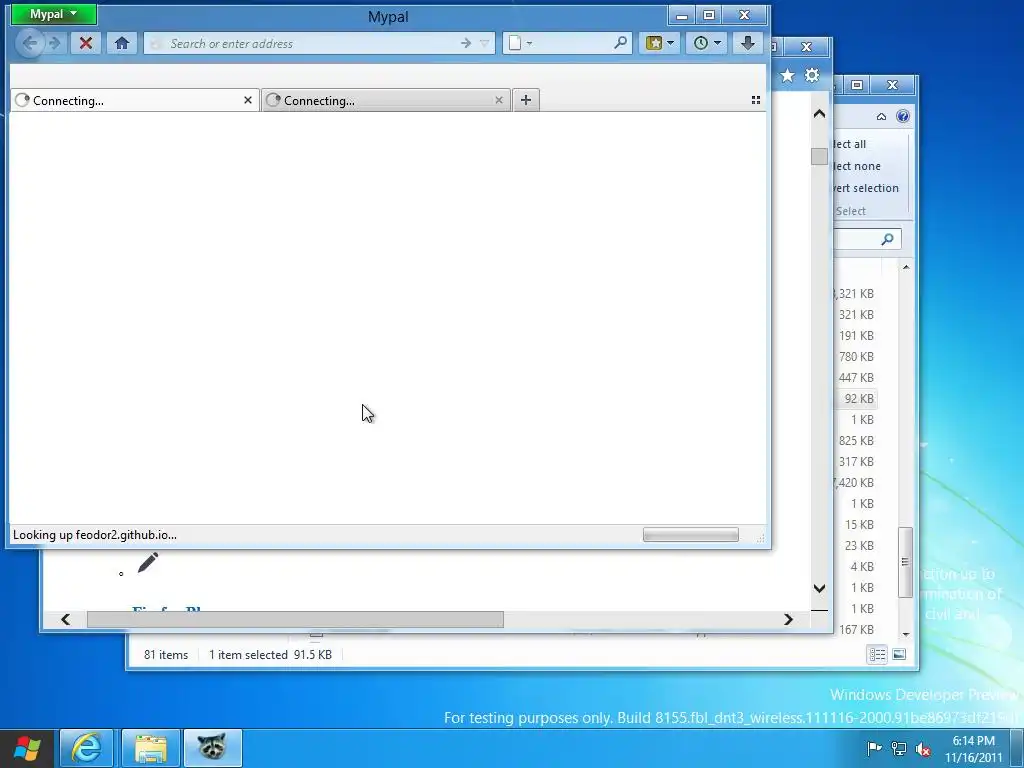Switch Explorer to details view icon

click(877, 654)
